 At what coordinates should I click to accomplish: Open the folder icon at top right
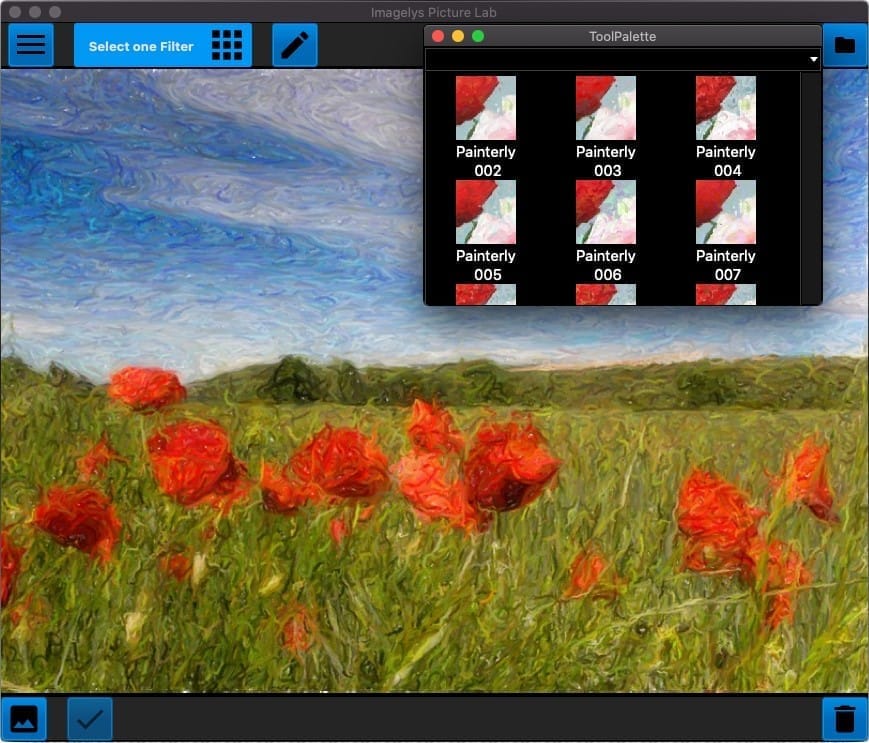pos(845,45)
